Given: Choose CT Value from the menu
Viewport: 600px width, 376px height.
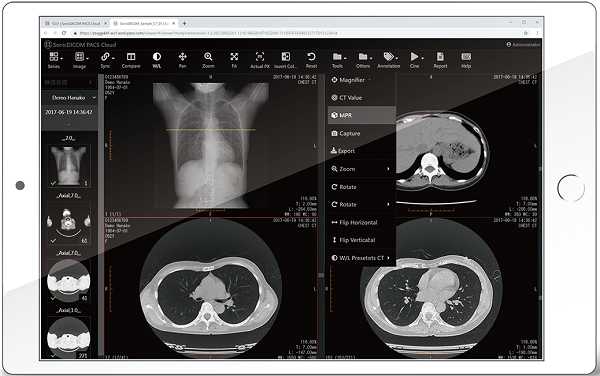Looking at the screenshot, I should pos(362,98).
